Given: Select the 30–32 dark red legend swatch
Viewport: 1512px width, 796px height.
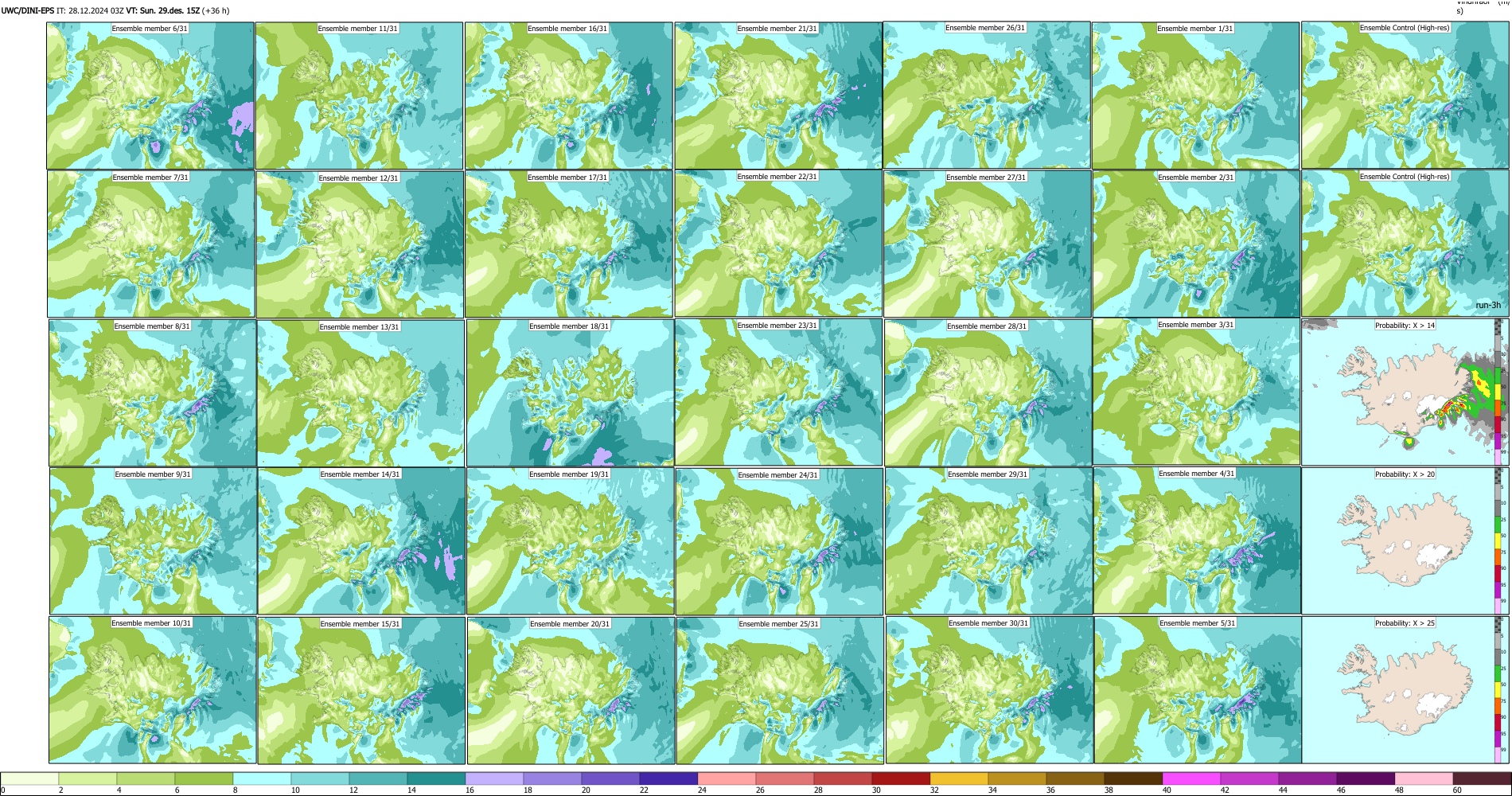Looking at the screenshot, I should pos(901,778).
